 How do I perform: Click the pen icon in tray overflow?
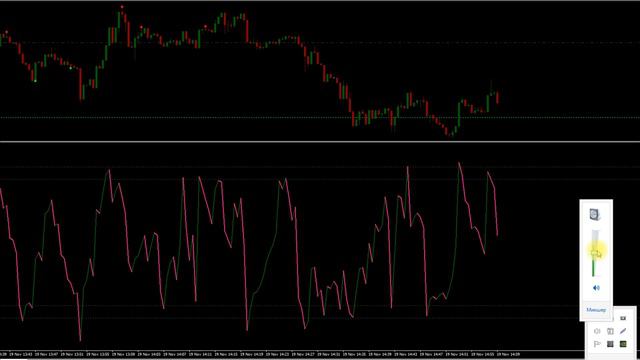click(x=623, y=331)
